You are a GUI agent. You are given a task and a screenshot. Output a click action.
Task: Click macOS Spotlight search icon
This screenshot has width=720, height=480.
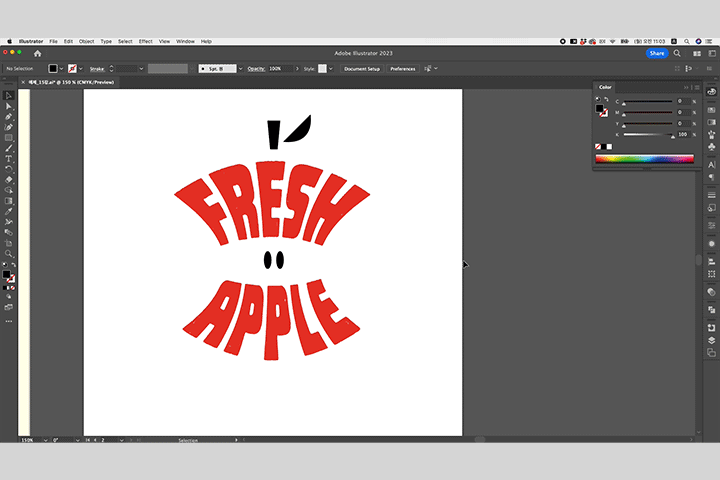[x=687, y=41]
